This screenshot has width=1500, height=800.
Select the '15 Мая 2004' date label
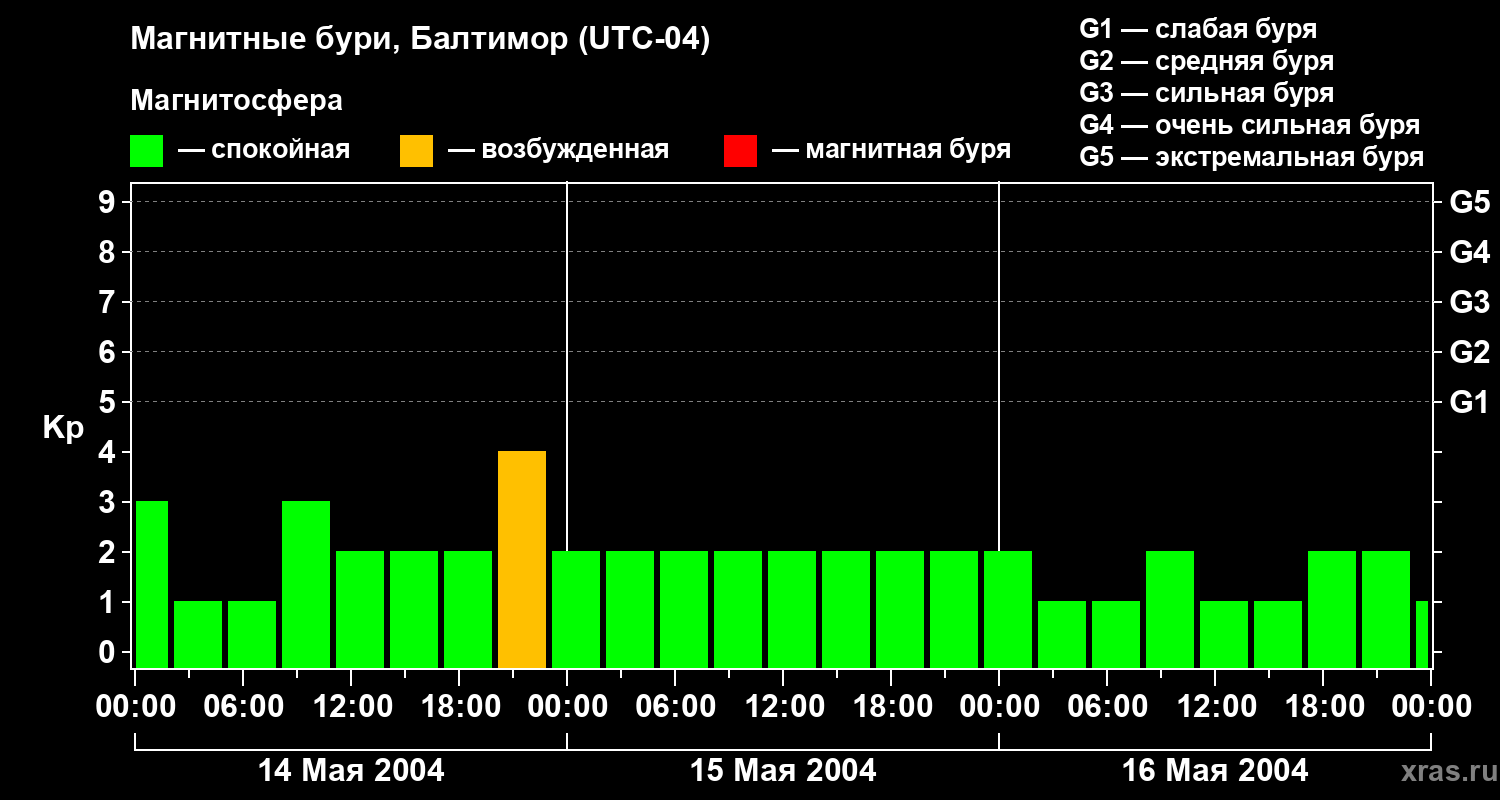783,771
